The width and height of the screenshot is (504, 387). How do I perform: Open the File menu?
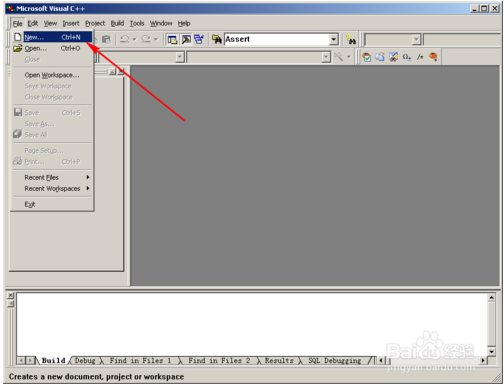pyautogui.click(x=17, y=23)
